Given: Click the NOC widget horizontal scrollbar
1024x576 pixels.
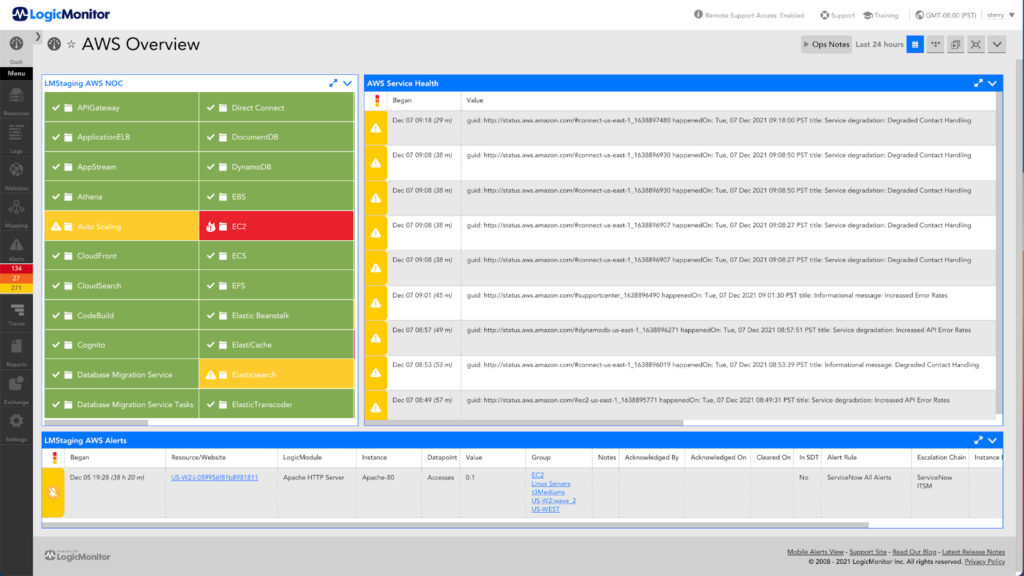Looking at the screenshot, I should click(x=96, y=423).
